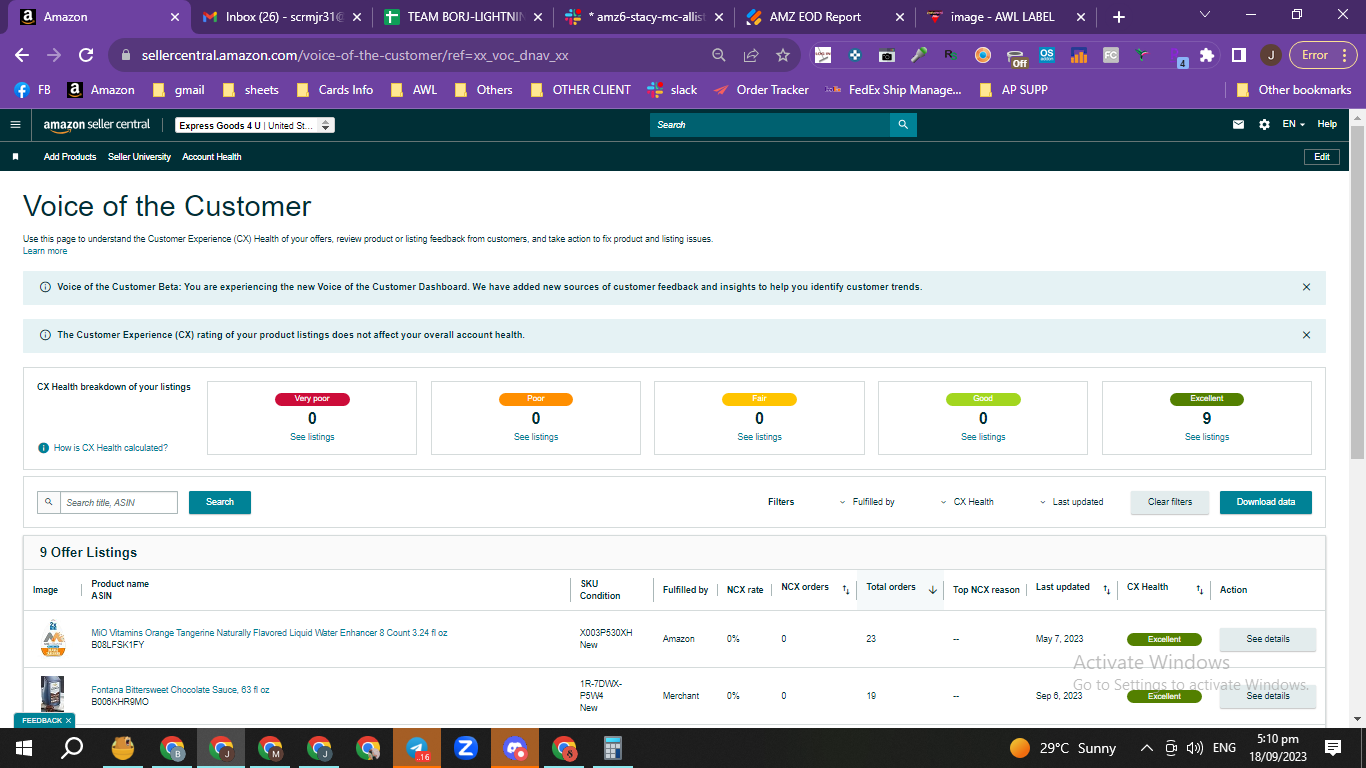Click the top Seller Central Search field

[x=770, y=125]
